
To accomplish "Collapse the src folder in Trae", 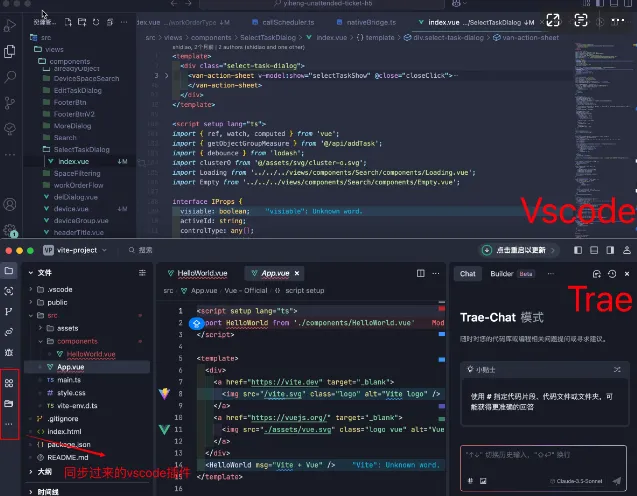I will click(30, 315).
